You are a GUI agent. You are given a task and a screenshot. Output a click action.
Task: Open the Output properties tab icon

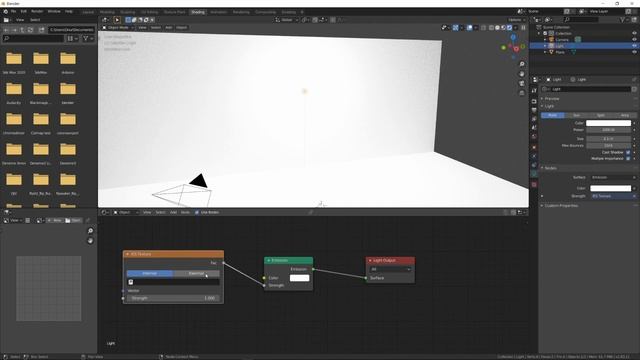click(x=534, y=110)
